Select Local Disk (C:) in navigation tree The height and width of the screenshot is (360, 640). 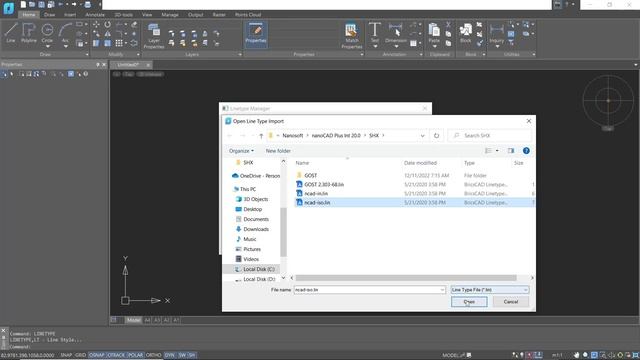click(x=259, y=269)
